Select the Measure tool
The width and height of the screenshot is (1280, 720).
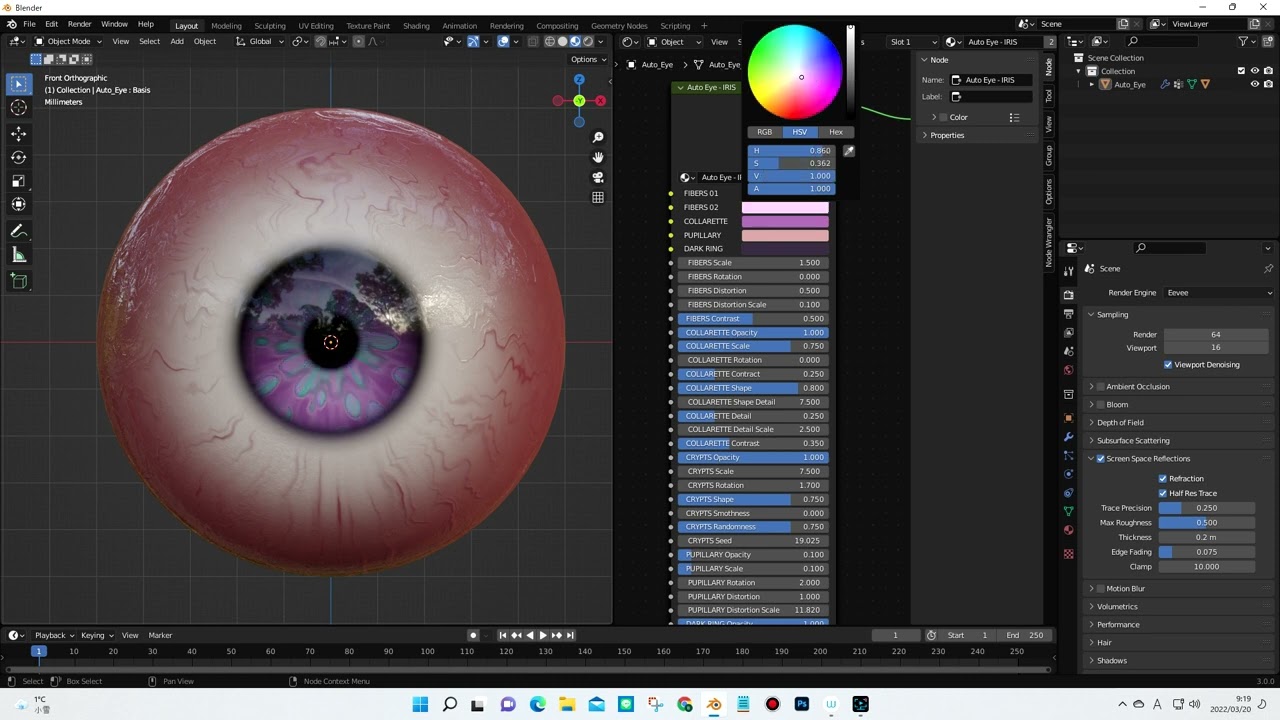tap(19, 255)
